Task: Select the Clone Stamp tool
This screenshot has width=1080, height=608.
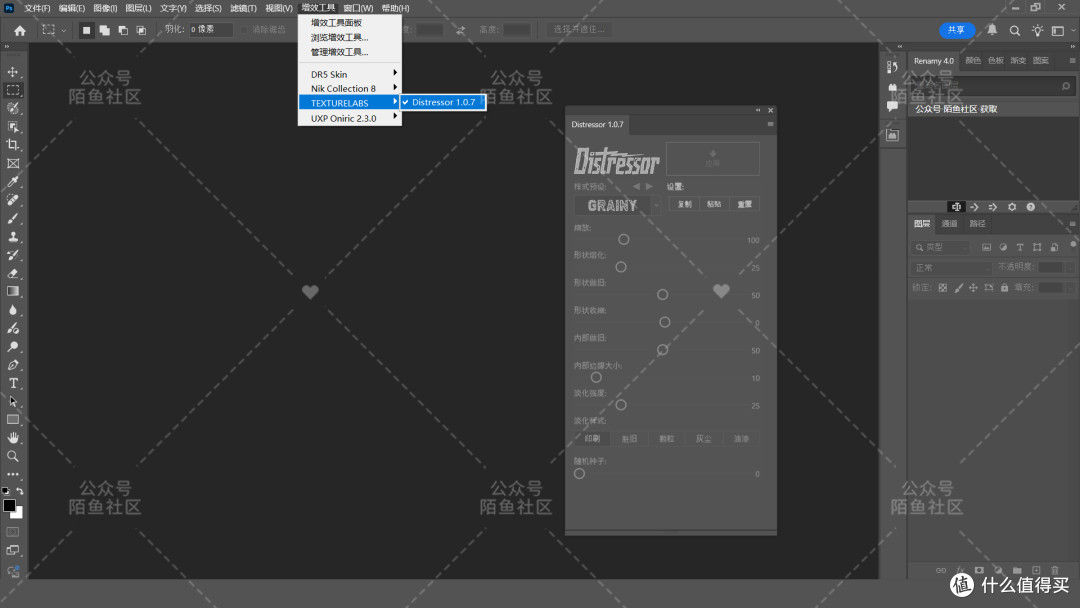Action: [x=12, y=237]
